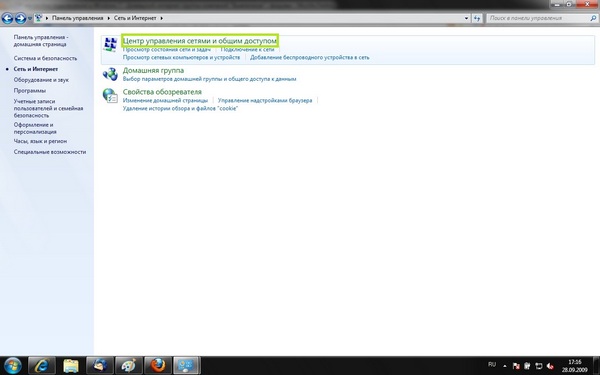Image resolution: width=600 pixels, height=375 pixels.
Task: Click 'Управление надстройками браузера' link
Action: pos(265,100)
